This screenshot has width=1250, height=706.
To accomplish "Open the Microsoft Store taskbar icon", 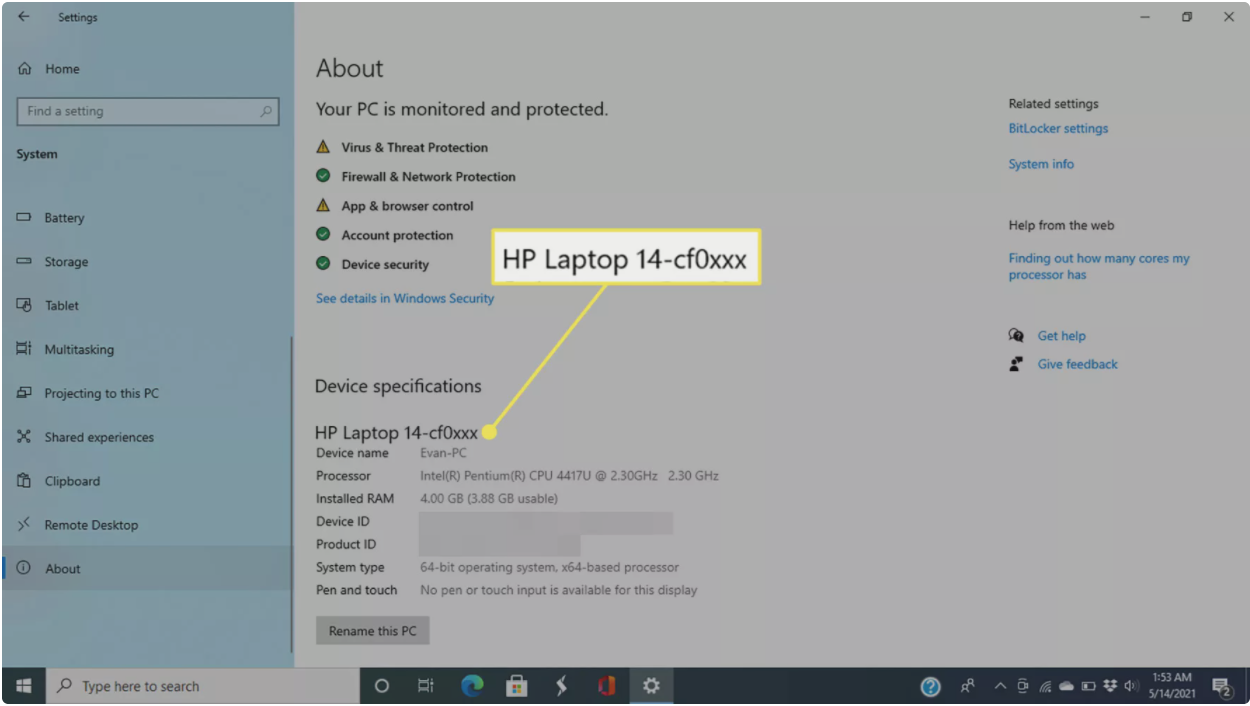I will pyautogui.click(x=515, y=686).
